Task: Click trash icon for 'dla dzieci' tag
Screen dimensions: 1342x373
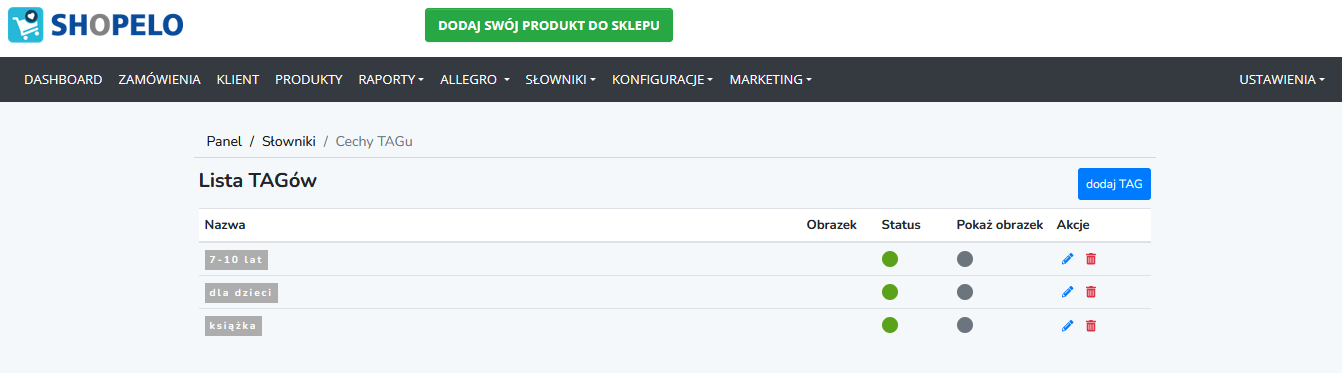Action: click(1091, 292)
